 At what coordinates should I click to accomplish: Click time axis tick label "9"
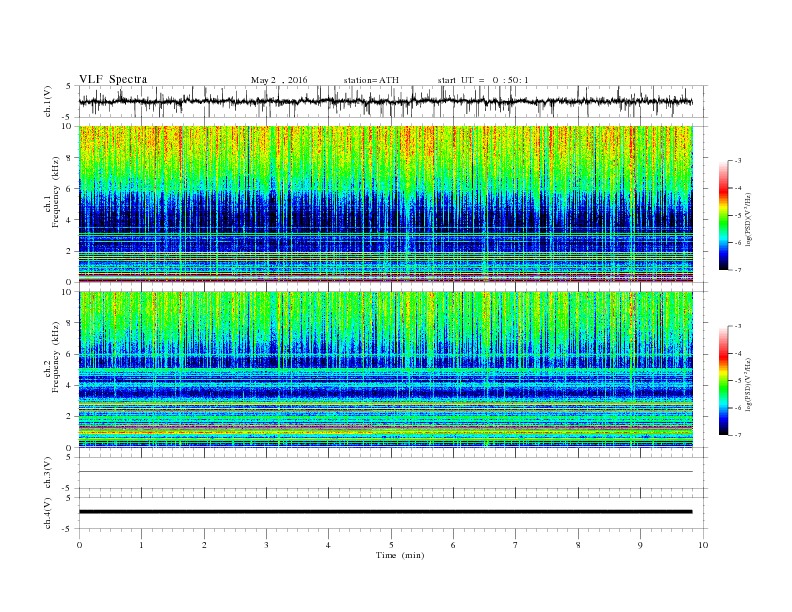(640, 545)
